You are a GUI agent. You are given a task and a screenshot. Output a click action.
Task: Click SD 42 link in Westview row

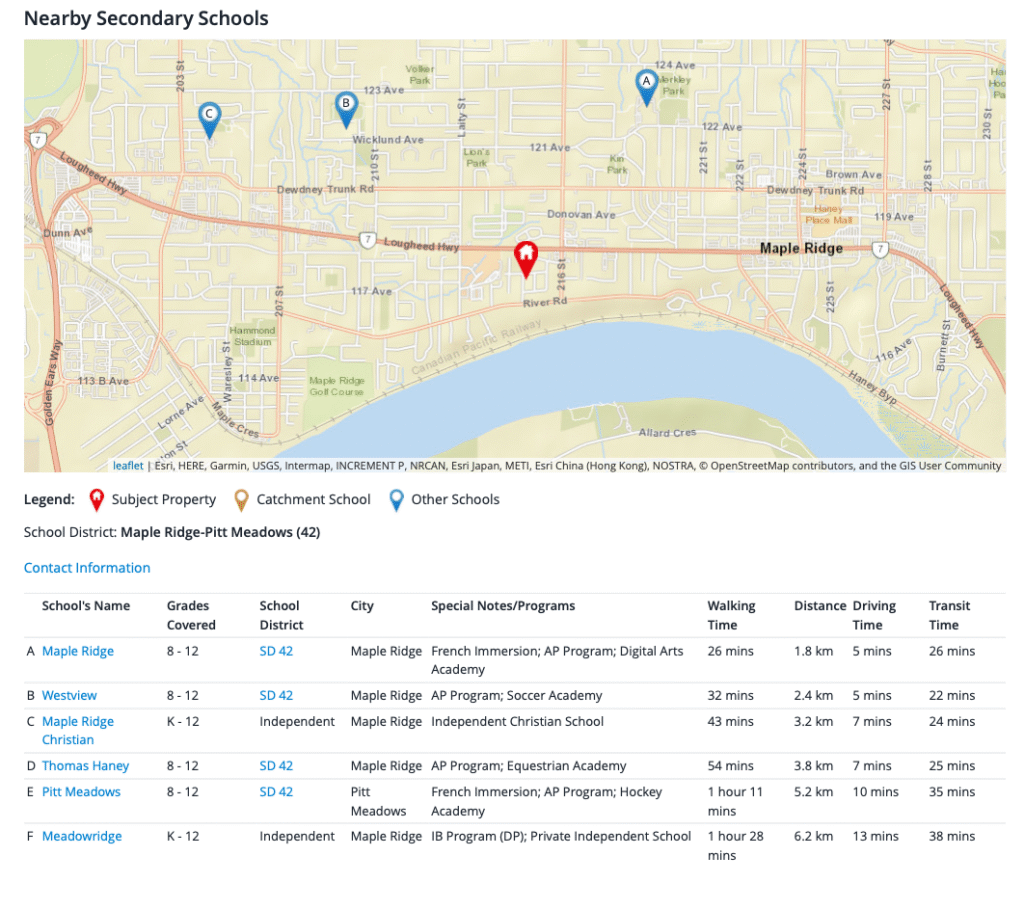(276, 696)
